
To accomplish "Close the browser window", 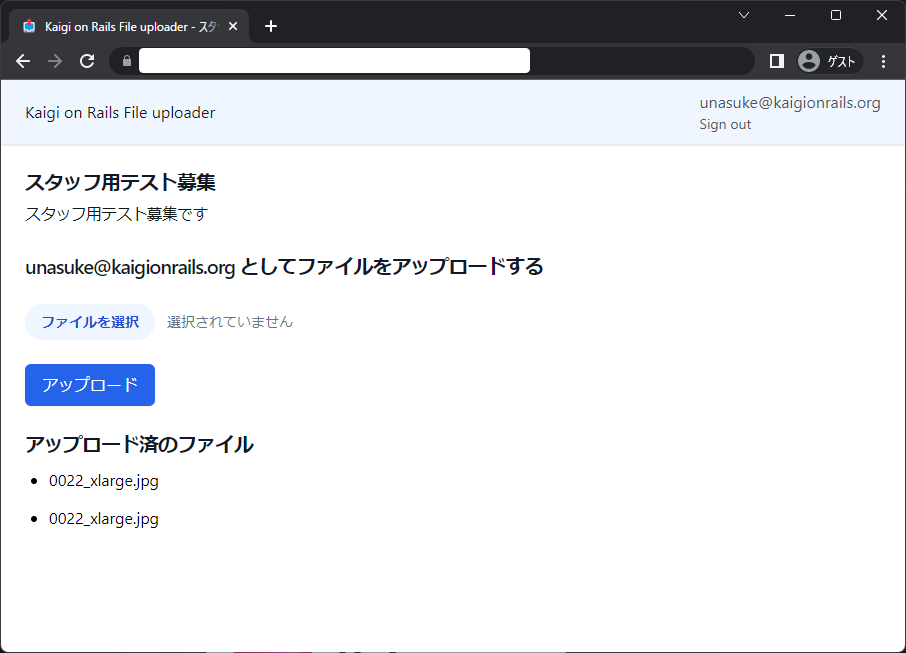I will (881, 16).
